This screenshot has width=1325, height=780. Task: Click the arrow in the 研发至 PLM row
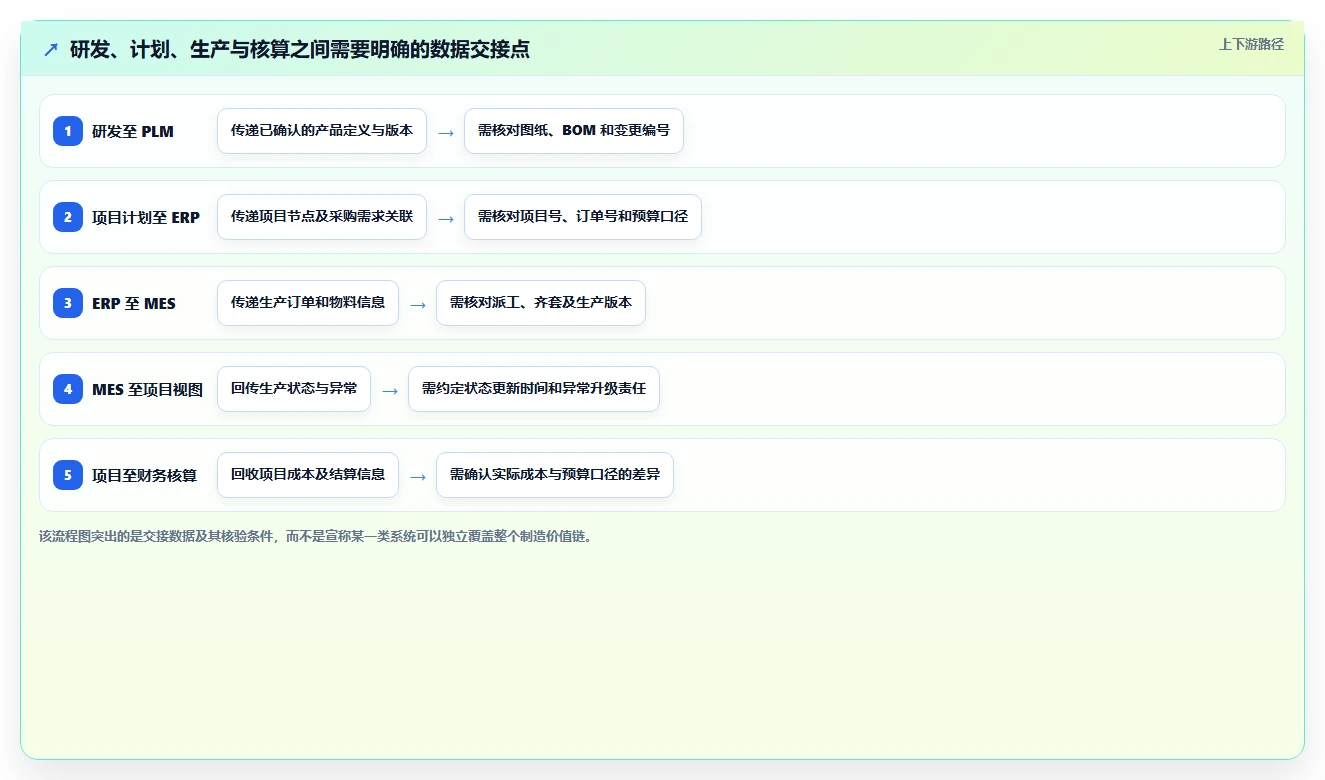click(x=446, y=132)
